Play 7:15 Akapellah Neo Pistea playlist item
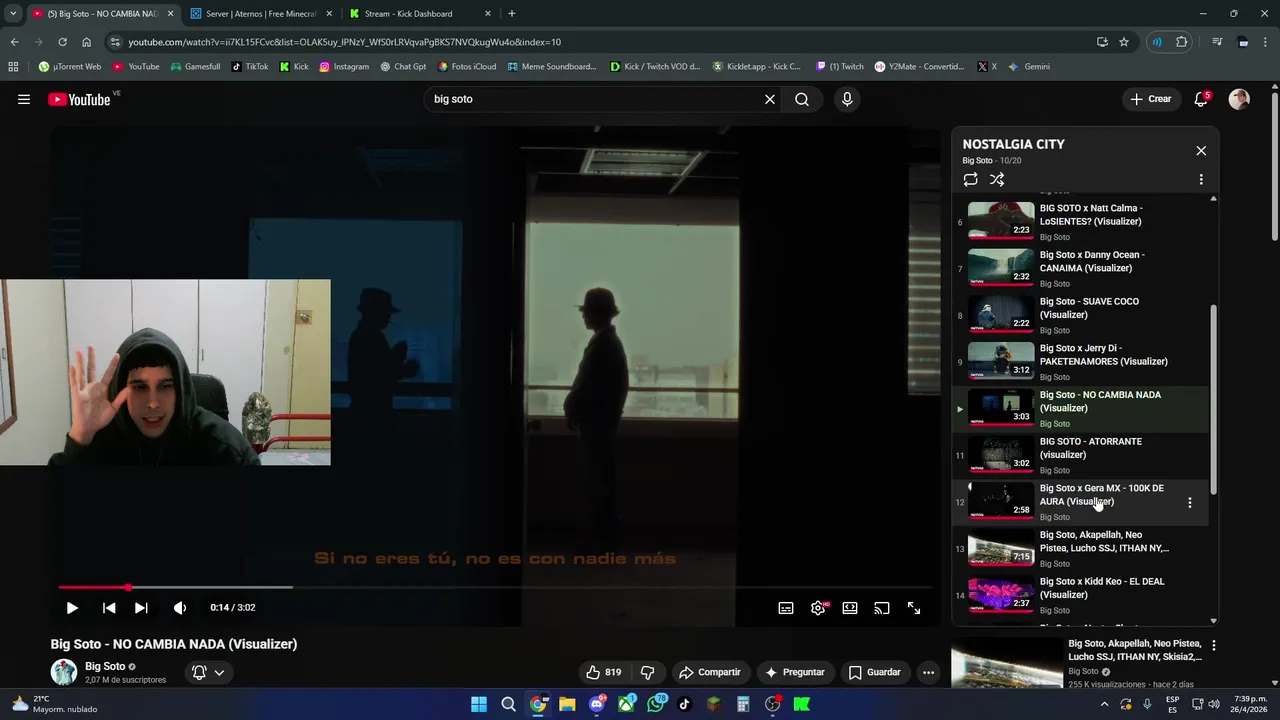Viewport: 1280px width, 720px height. click(1080, 549)
